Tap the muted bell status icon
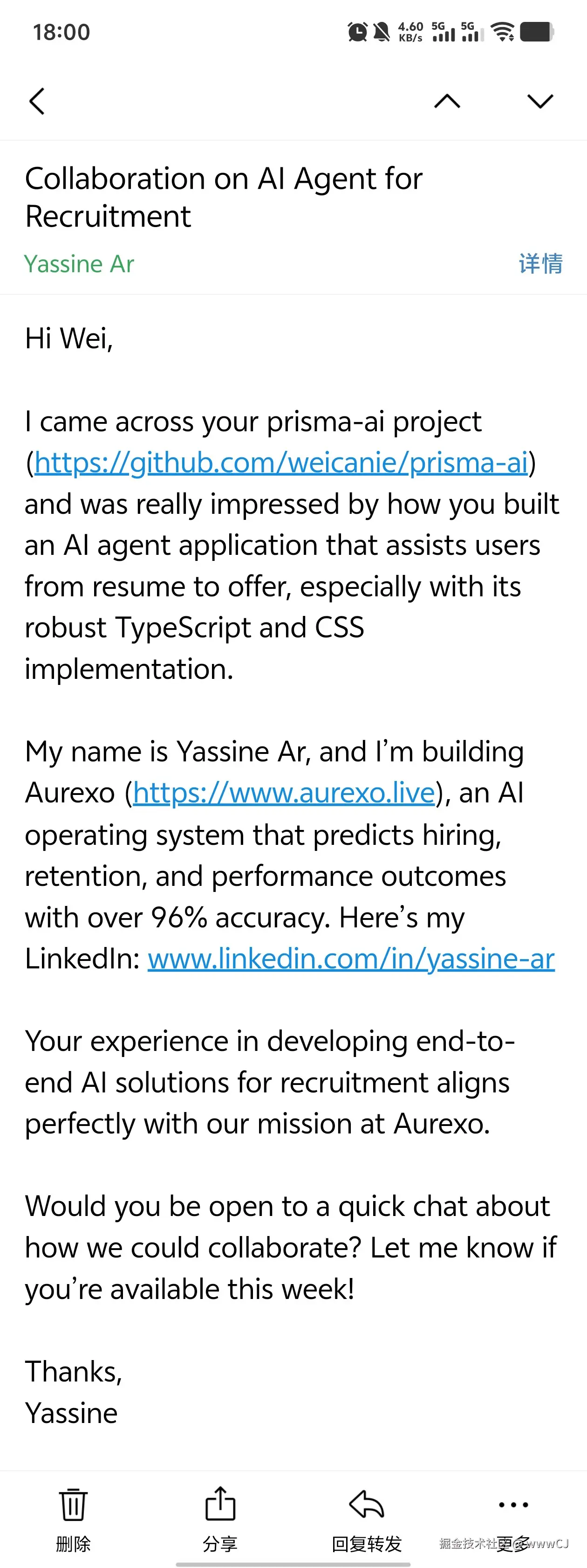 tap(382, 32)
